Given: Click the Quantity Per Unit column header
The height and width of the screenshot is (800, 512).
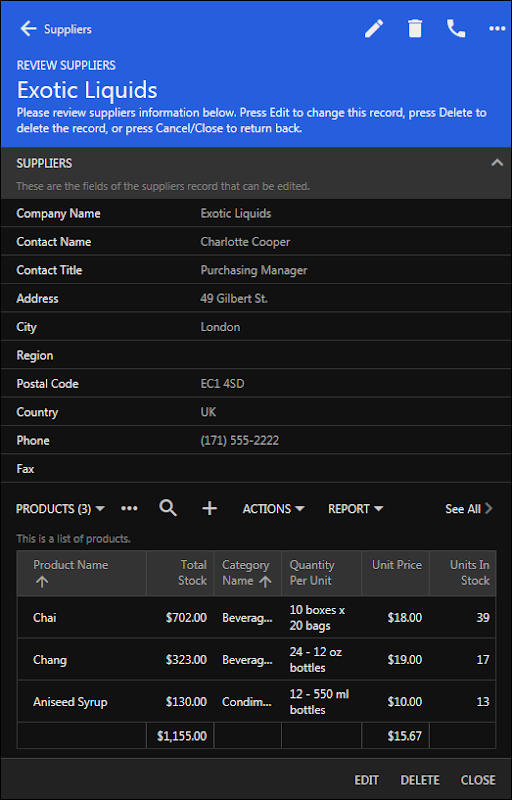Looking at the screenshot, I should coord(321,573).
